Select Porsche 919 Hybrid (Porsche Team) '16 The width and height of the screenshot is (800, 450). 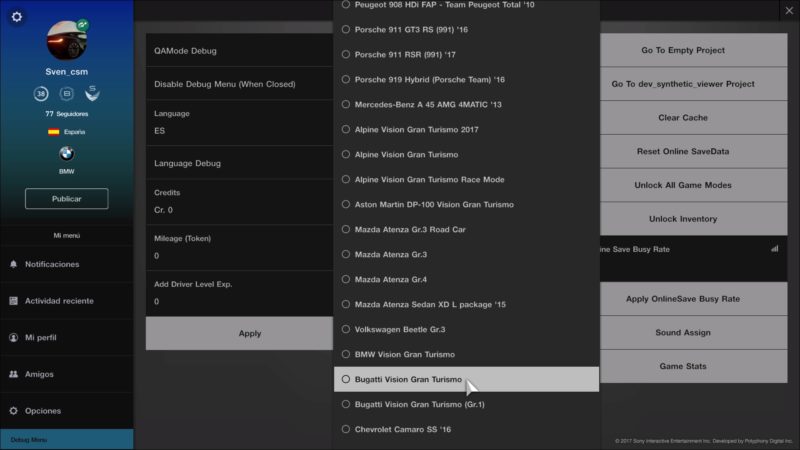click(x=466, y=80)
